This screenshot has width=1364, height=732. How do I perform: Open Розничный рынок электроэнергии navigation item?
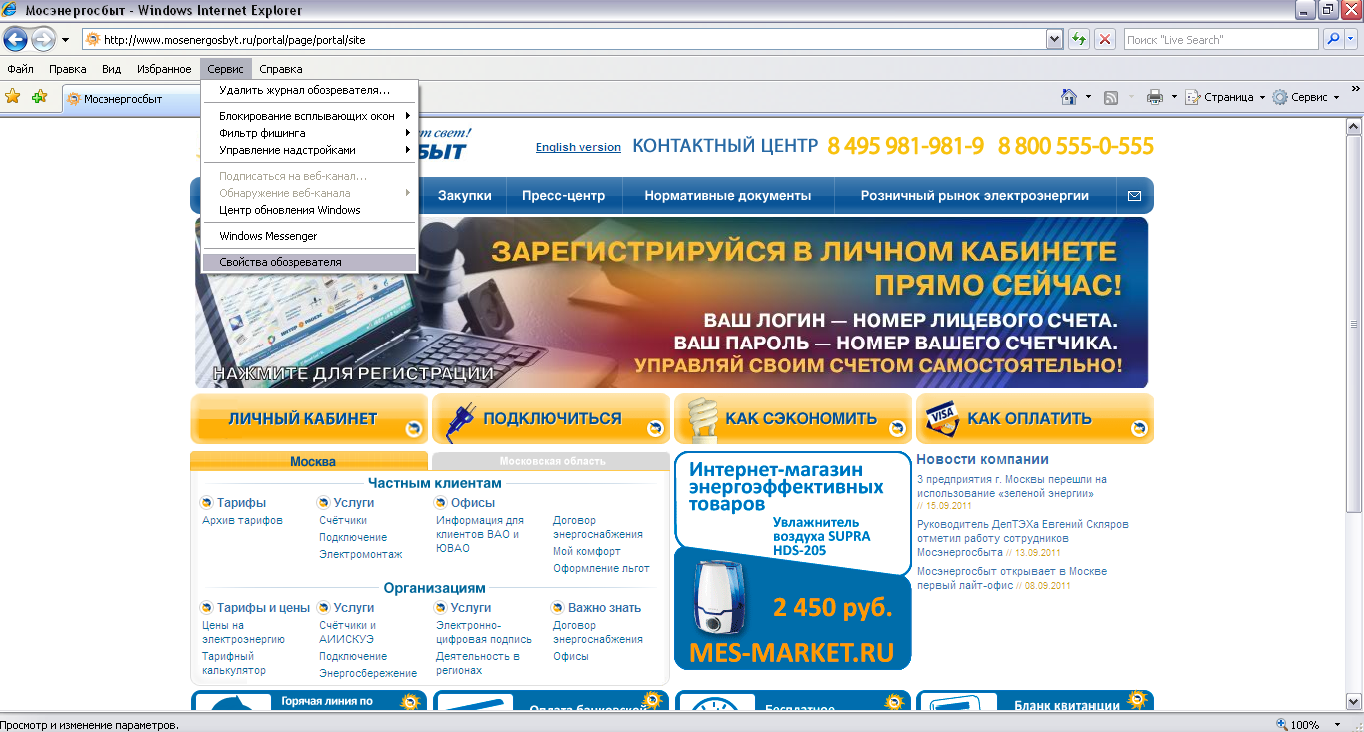[x=974, y=196]
